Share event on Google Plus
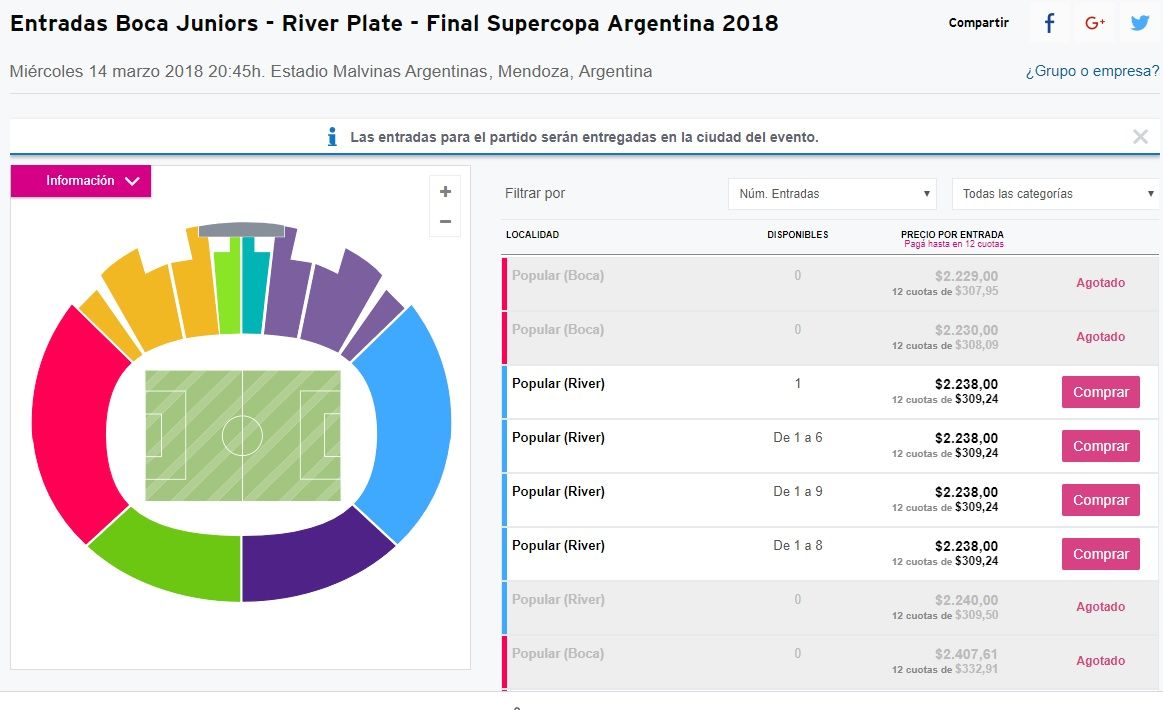The image size is (1163, 710). 1094,24
